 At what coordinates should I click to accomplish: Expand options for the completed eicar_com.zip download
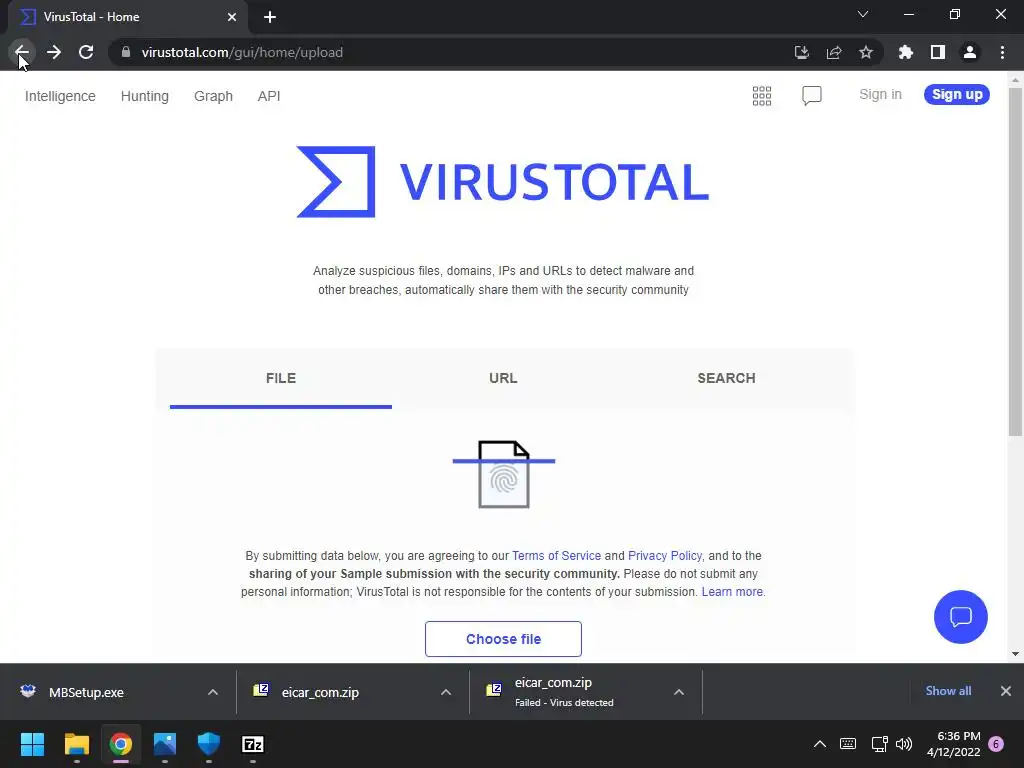446,692
